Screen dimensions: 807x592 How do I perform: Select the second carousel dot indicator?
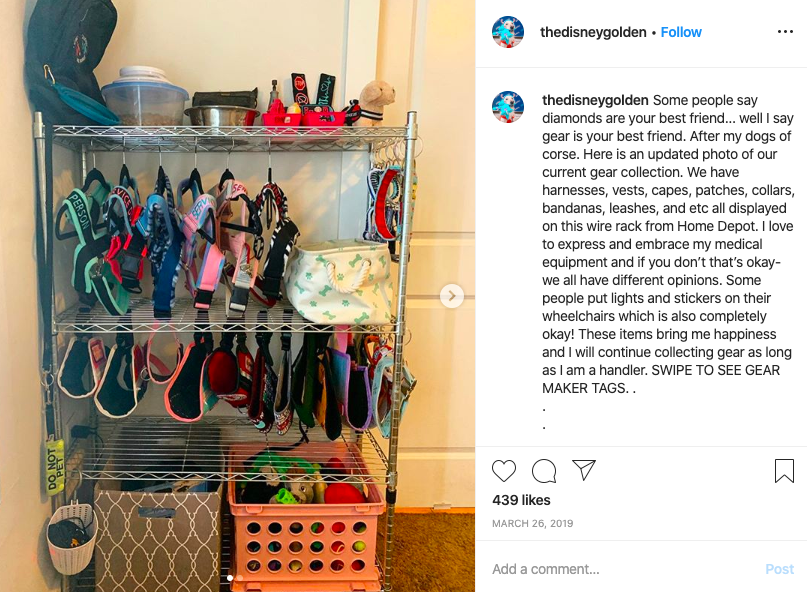tap(239, 578)
